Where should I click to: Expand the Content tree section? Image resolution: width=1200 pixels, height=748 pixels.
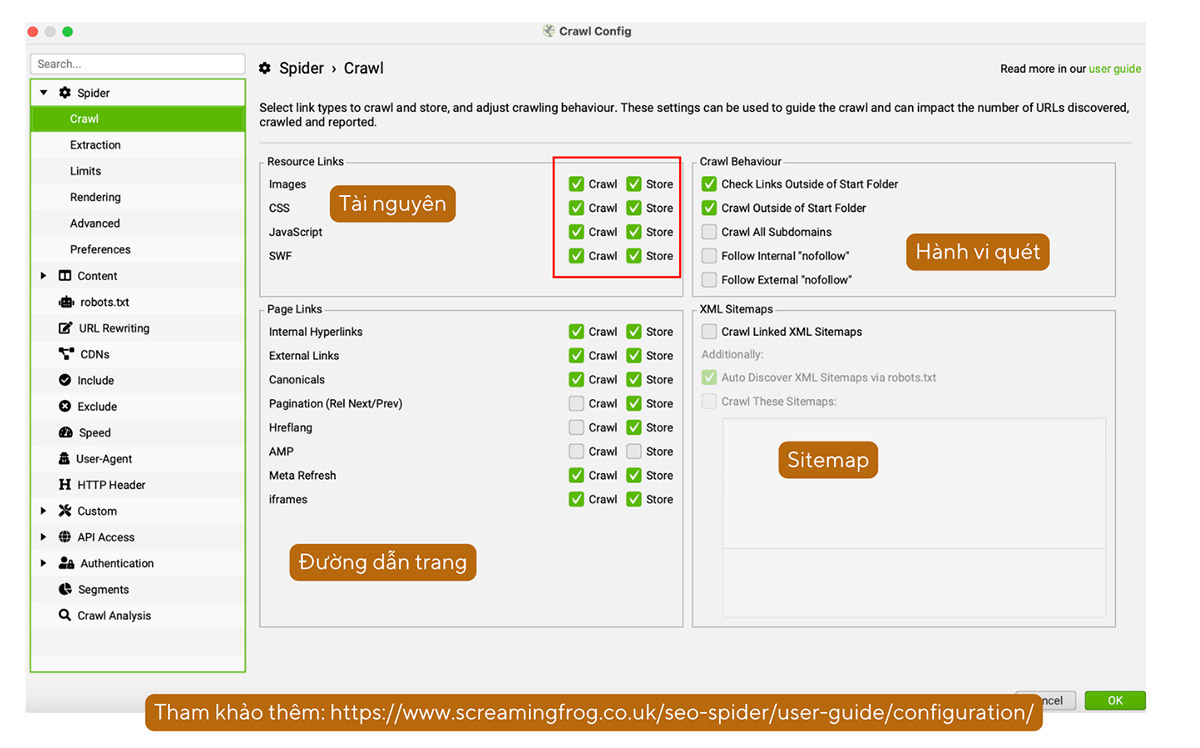(x=43, y=276)
